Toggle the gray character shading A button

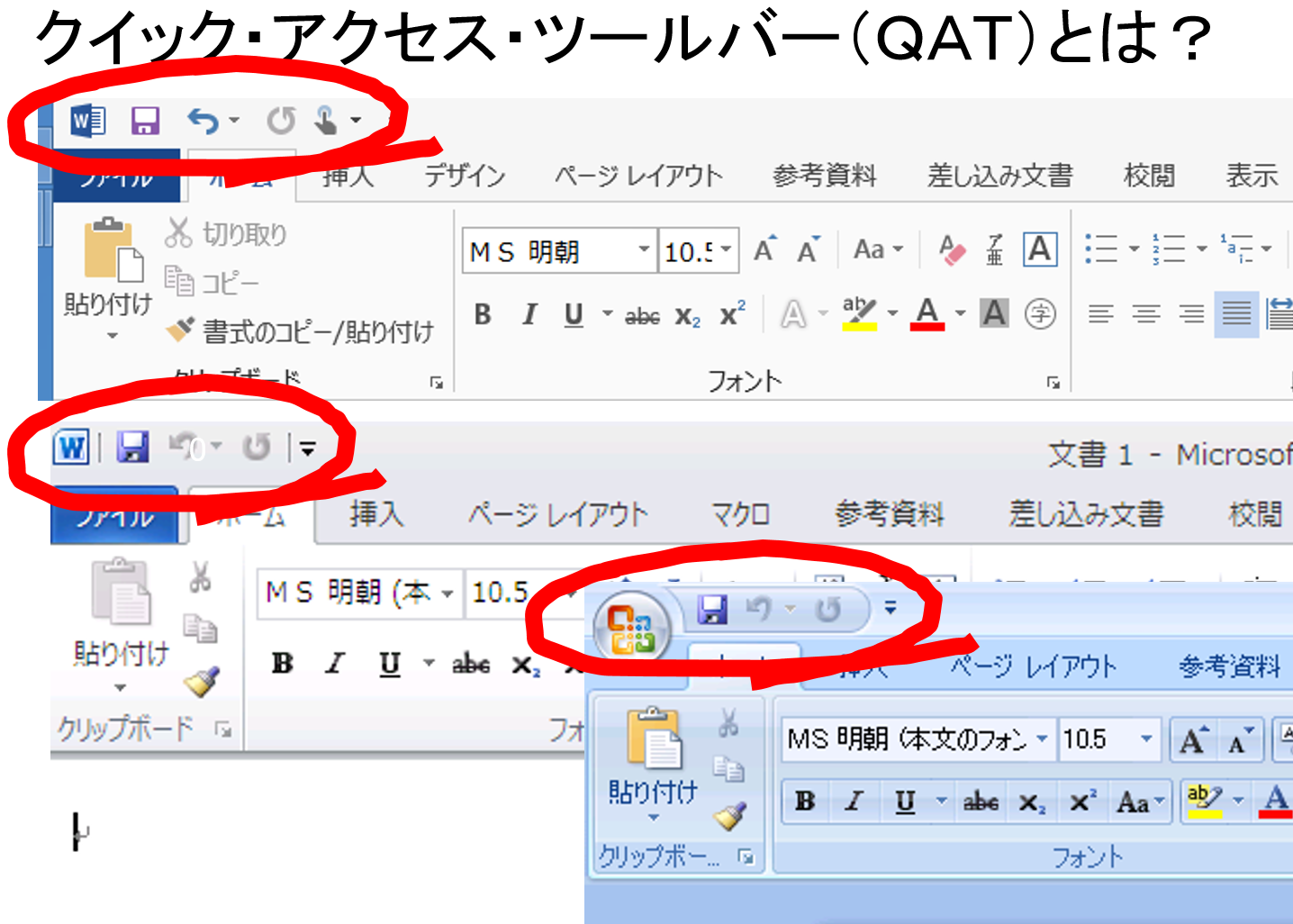(x=994, y=314)
